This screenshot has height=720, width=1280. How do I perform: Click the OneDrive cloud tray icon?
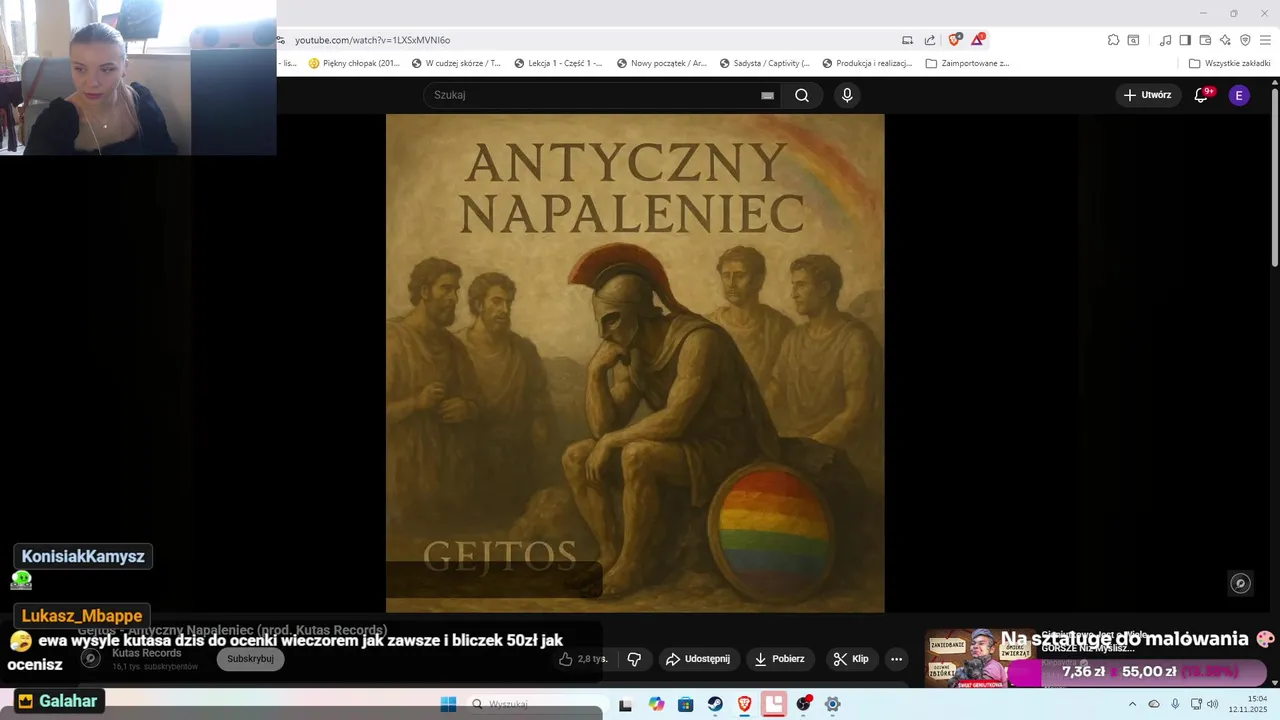(1154, 704)
